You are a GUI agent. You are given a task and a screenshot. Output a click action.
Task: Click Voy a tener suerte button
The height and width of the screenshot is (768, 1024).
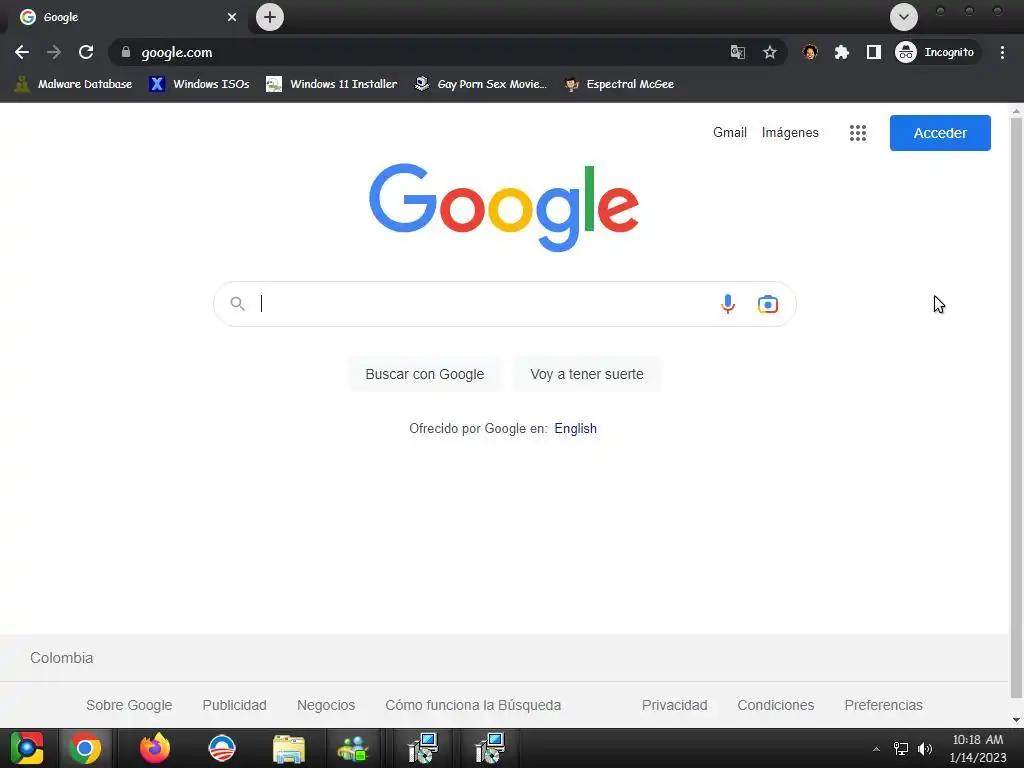586,374
